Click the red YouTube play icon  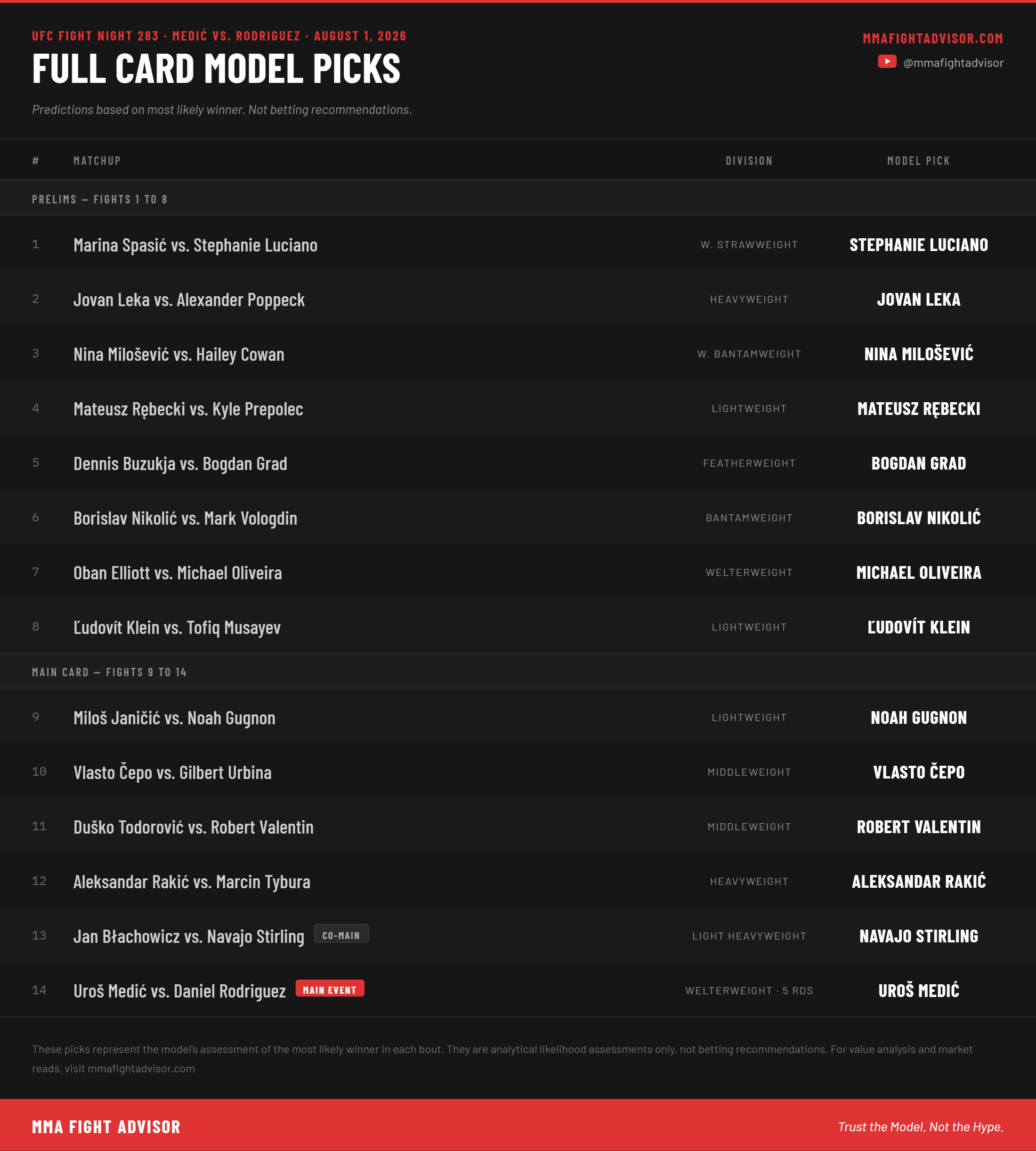click(887, 62)
